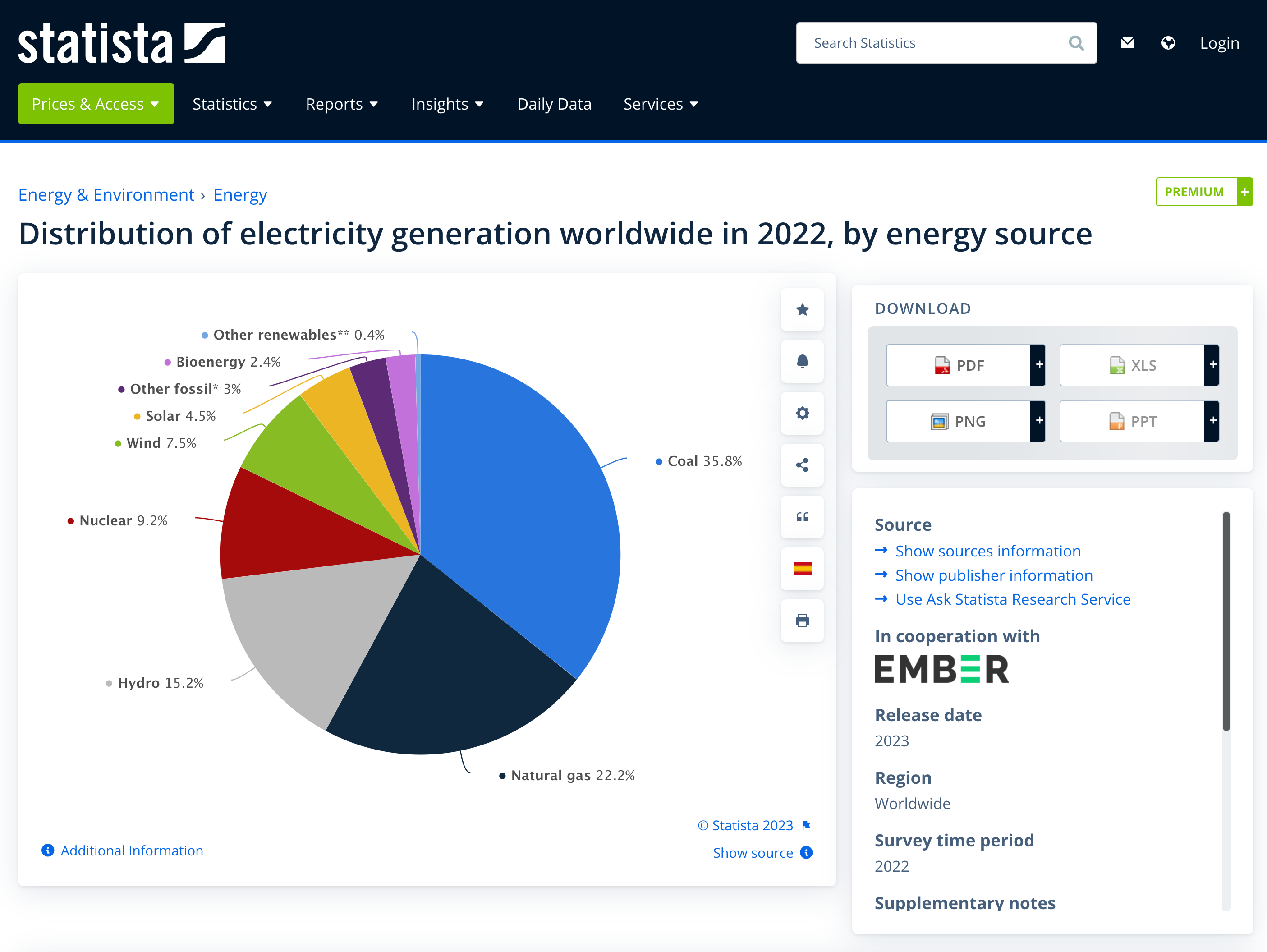This screenshot has height=952, width=1267.
Task: Click the print chart icon
Action: 802,621
